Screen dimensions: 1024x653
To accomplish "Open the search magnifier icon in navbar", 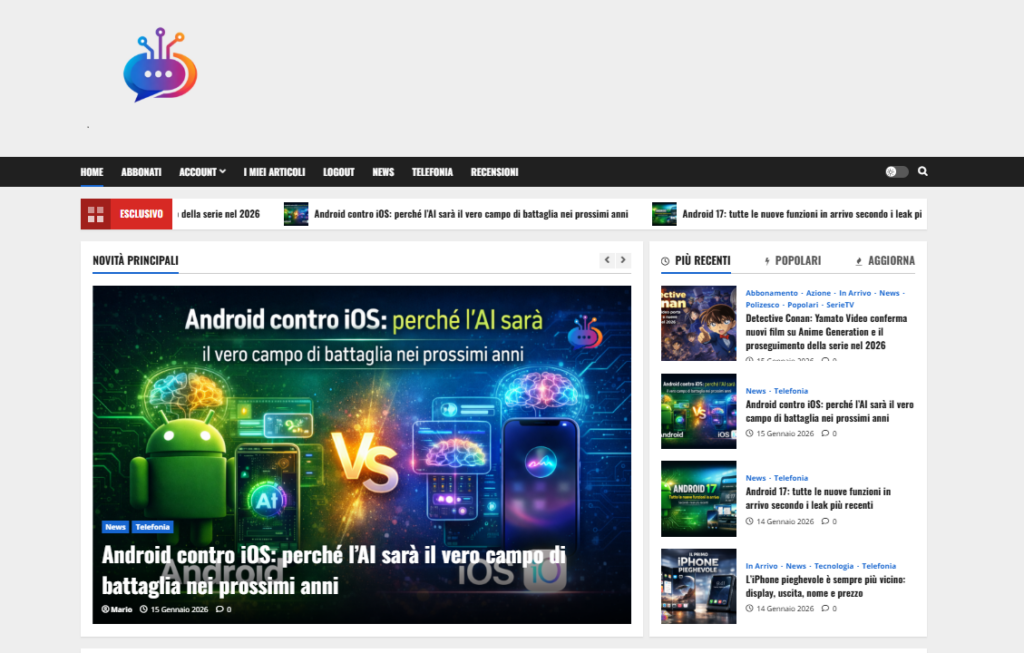I will coord(922,171).
